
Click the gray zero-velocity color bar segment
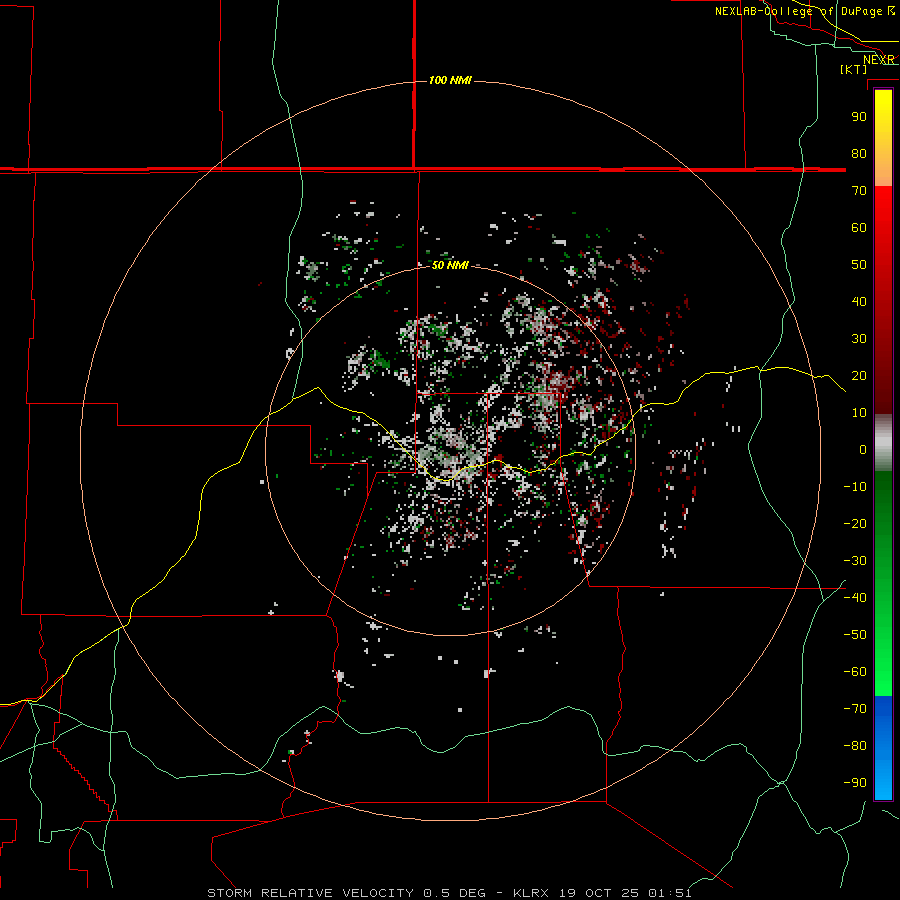tap(883, 443)
